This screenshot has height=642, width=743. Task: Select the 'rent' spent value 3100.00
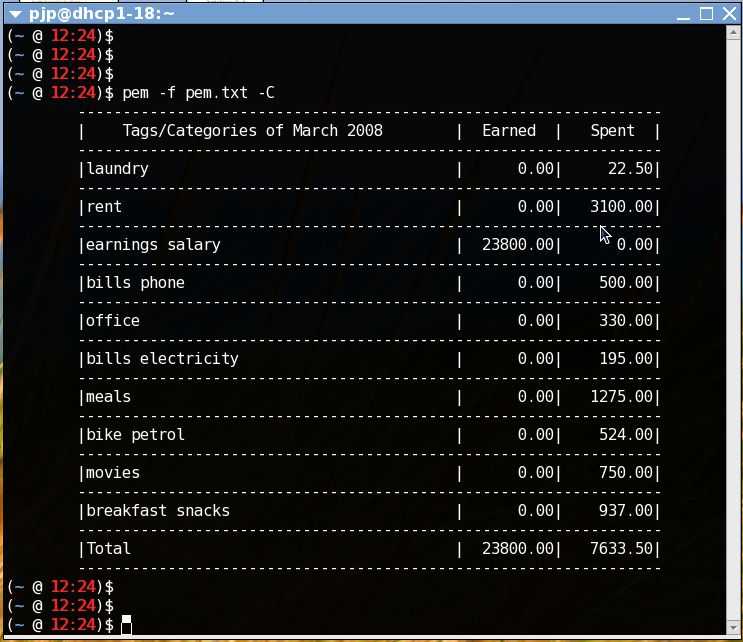[621, 207]
